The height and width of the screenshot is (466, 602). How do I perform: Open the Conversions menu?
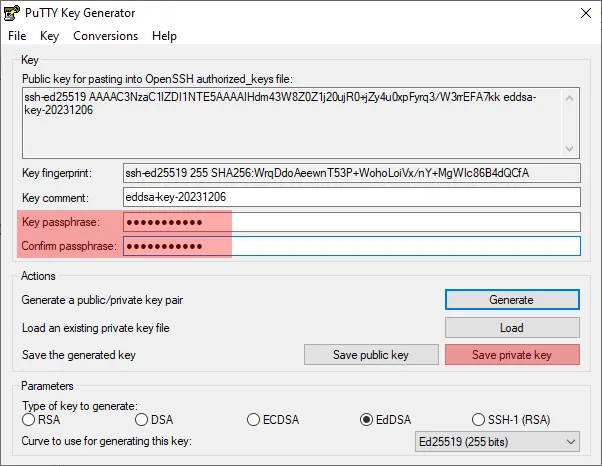(106, 36)
